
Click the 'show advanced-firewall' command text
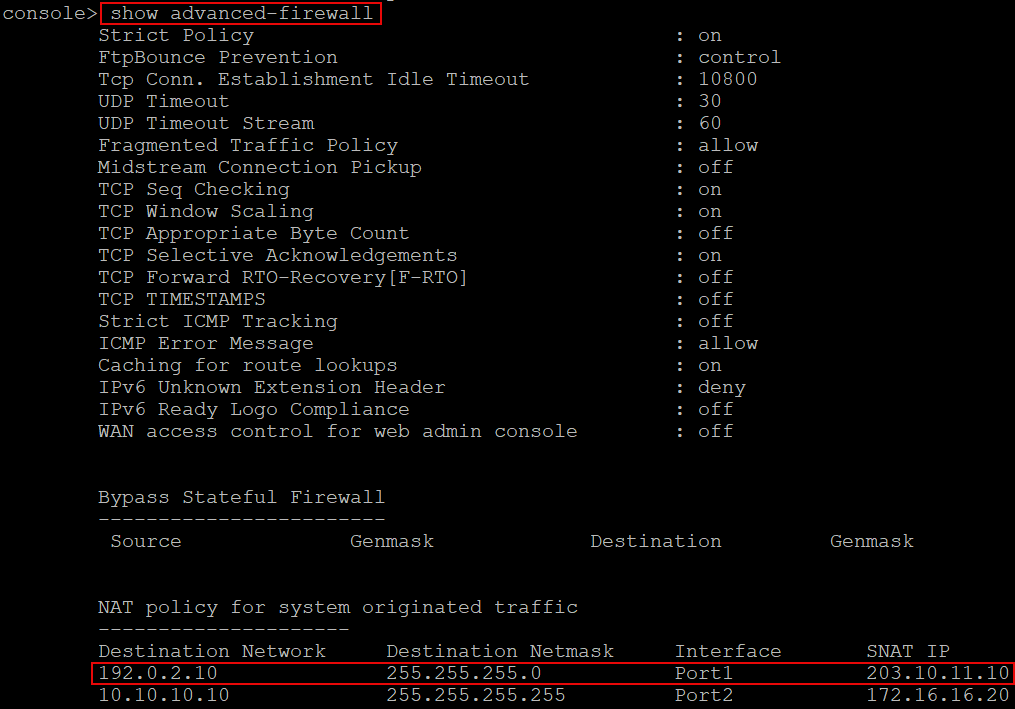241,14
